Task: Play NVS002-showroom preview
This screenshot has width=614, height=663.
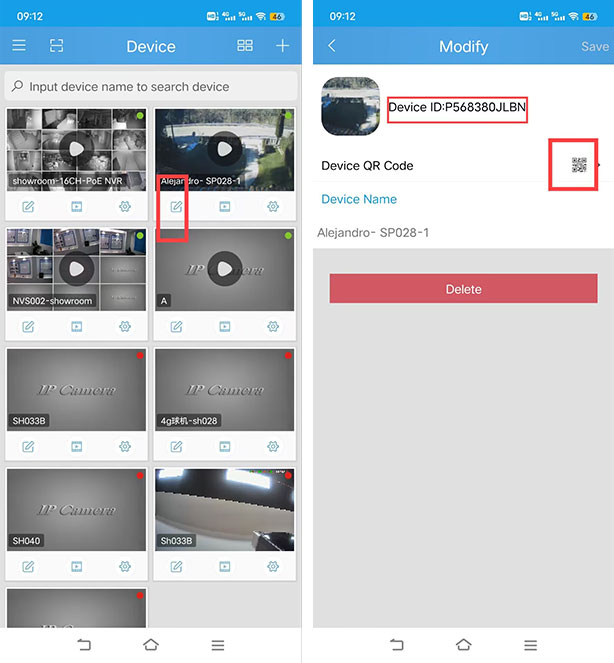Action: pyautogui.click(x=77, y=269)
